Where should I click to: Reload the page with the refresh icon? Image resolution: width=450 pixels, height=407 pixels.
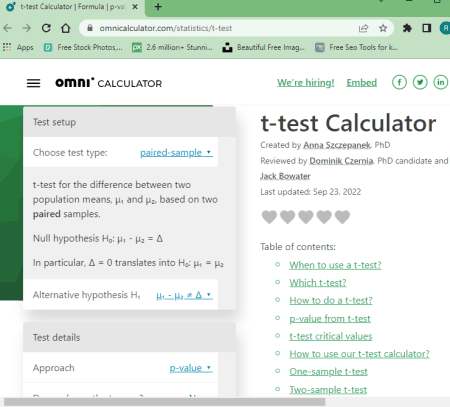pyautogui.click(x=46, y=28)
